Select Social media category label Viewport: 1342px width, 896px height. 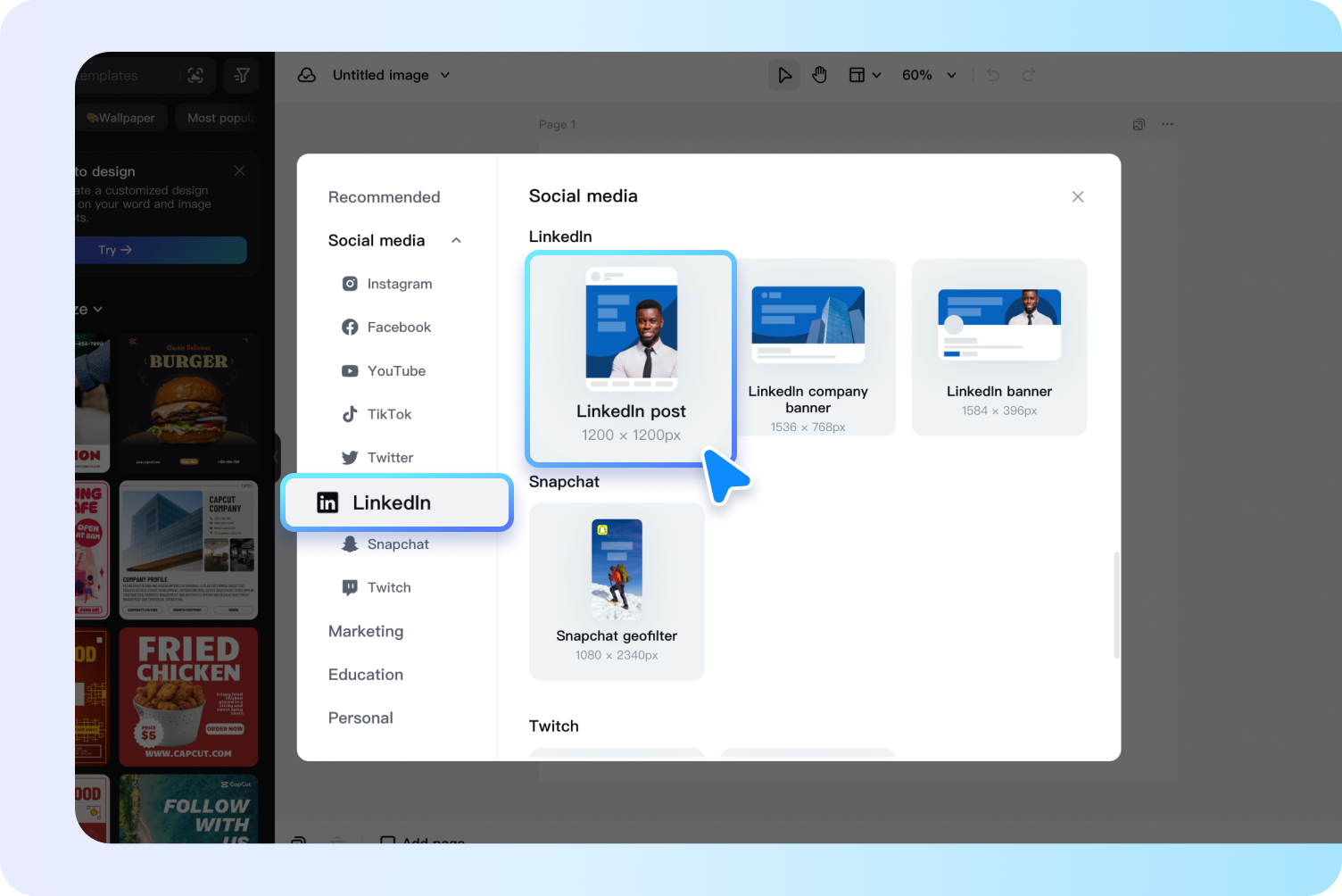click(377, 240)
